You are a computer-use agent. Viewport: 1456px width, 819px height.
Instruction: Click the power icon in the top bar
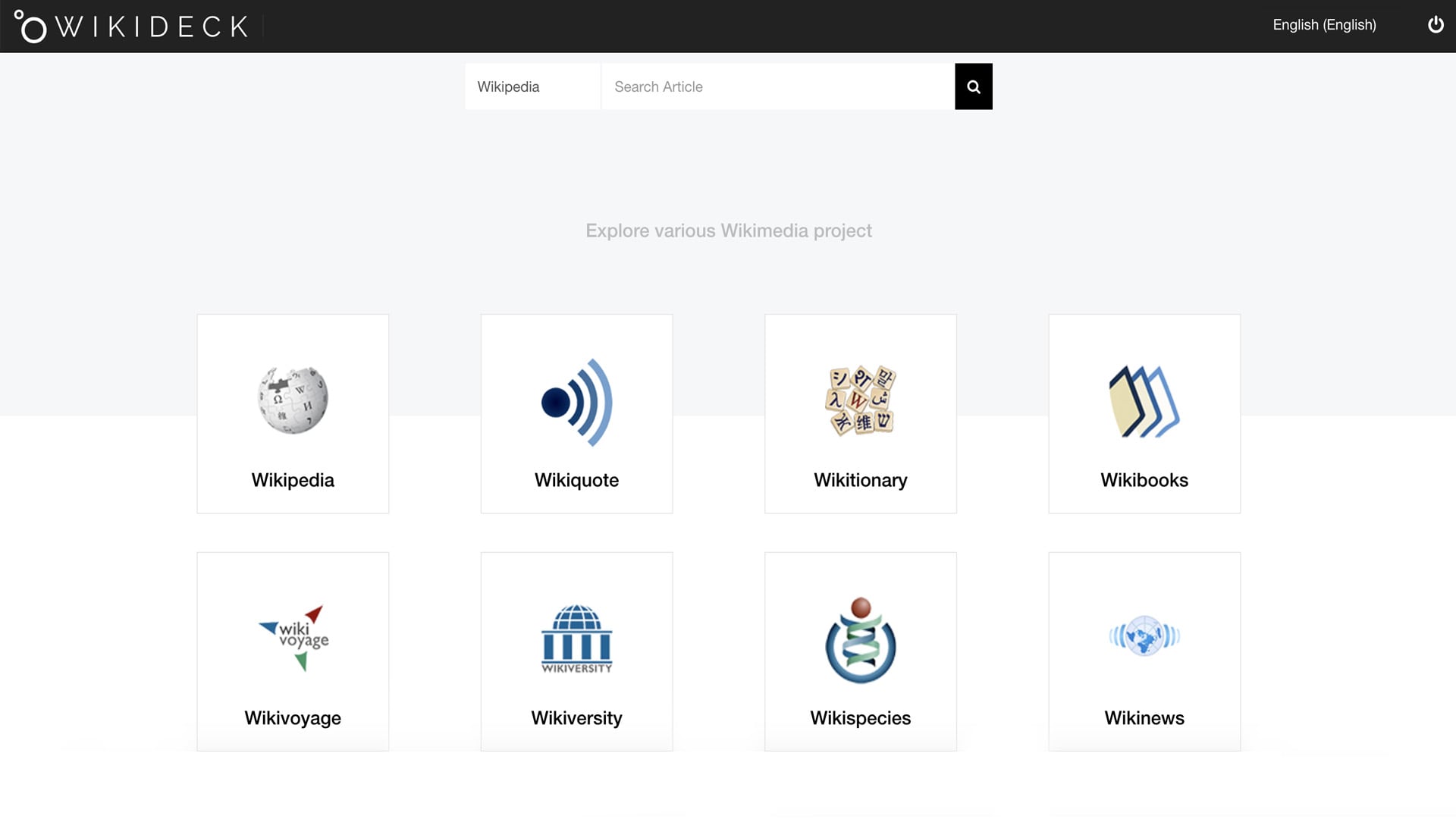(x=1436, y=25)
